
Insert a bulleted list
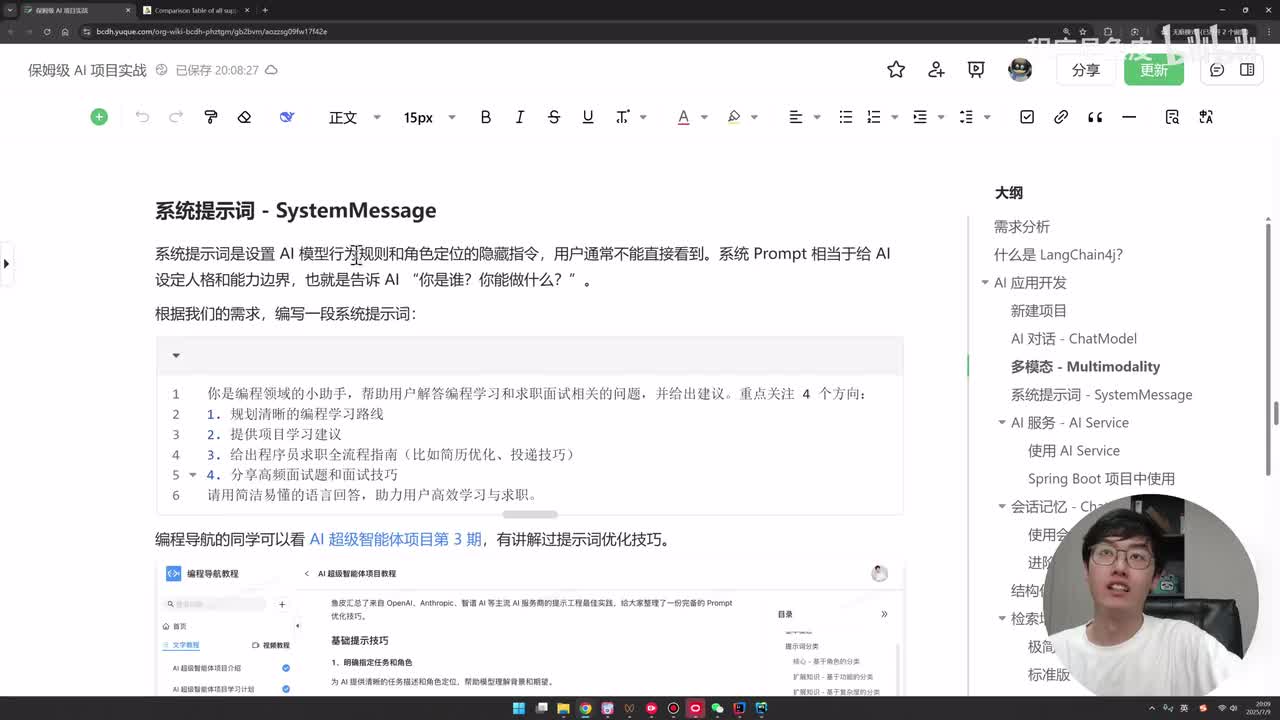point(846,117)
